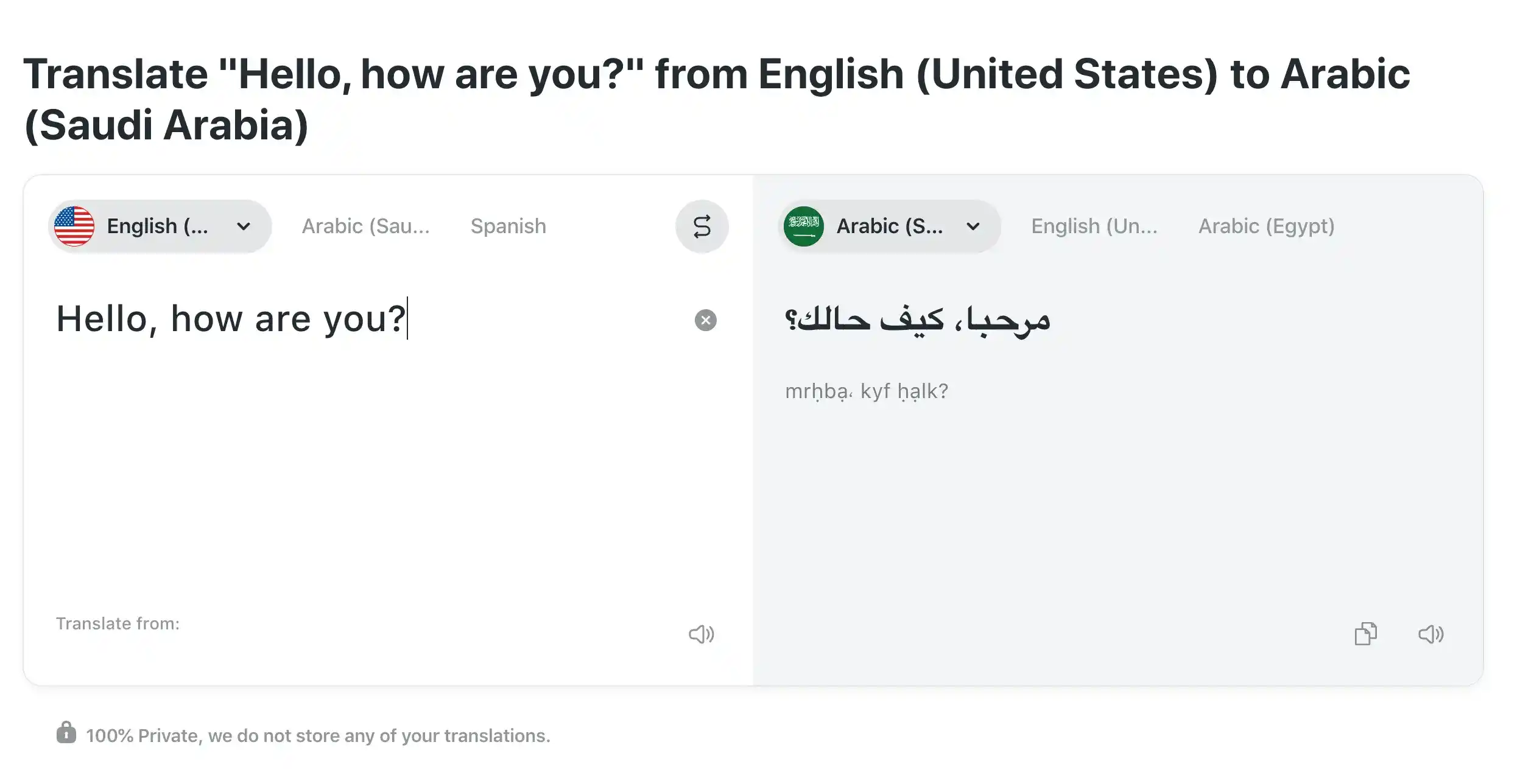Click the Translate from label
The height and width of the screenshot is (784, 1520).
(118, 623)
